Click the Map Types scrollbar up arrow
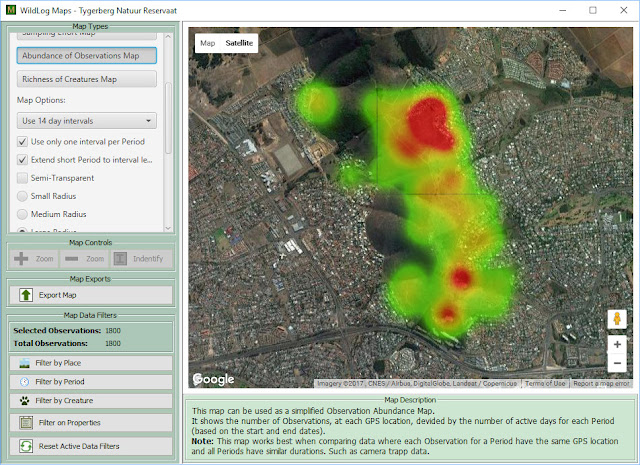The height and width of the screenshot is (465, 640). pos(168,37)
